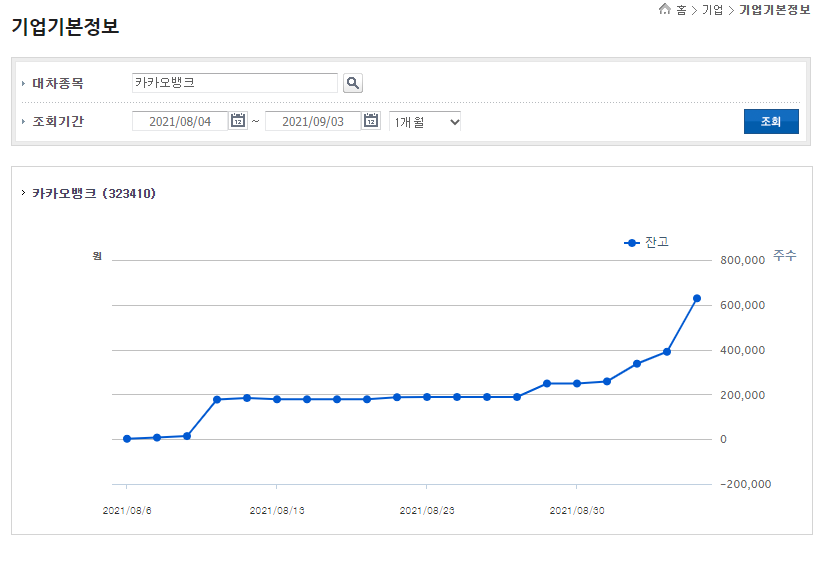Click the 잔고 legend text
Screen dimensions: 814x567
coord(657,242)
